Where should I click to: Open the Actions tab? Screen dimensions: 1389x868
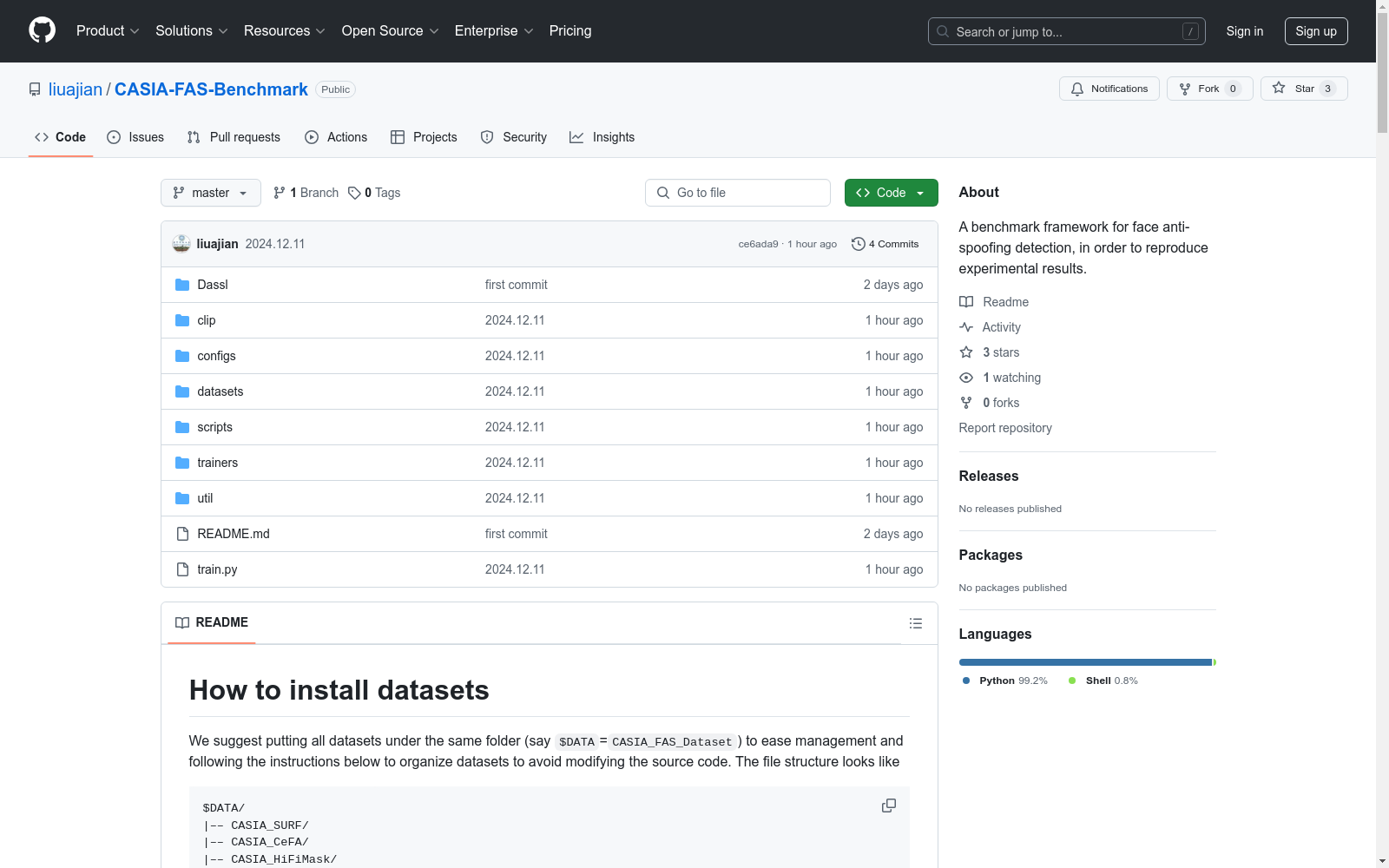coord(336,137)
